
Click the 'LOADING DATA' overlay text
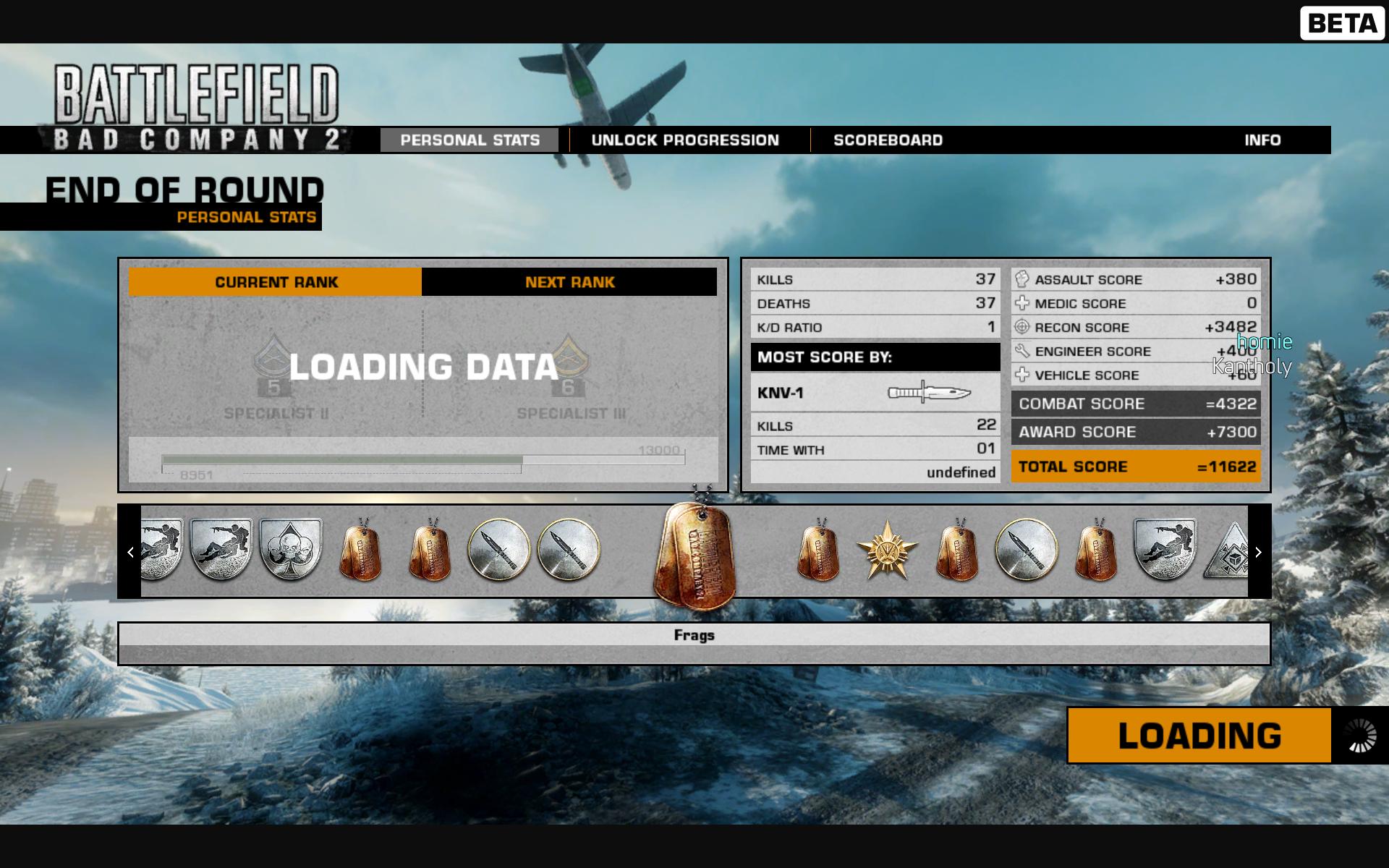[423, 367]
